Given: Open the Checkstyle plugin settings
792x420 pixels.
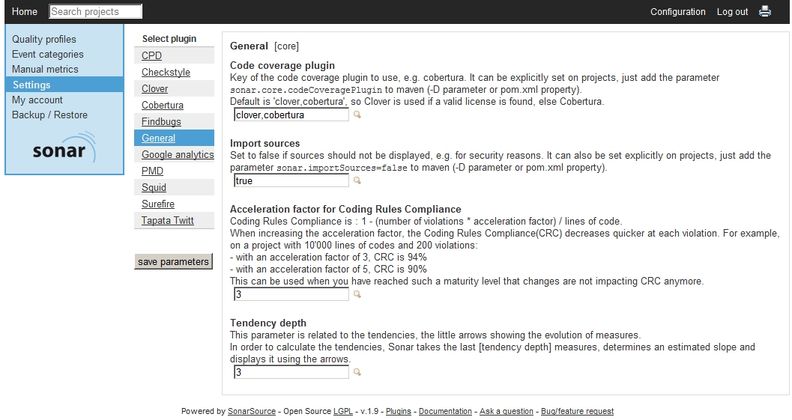Looking at the screenshot, I should tap(166, 72).
